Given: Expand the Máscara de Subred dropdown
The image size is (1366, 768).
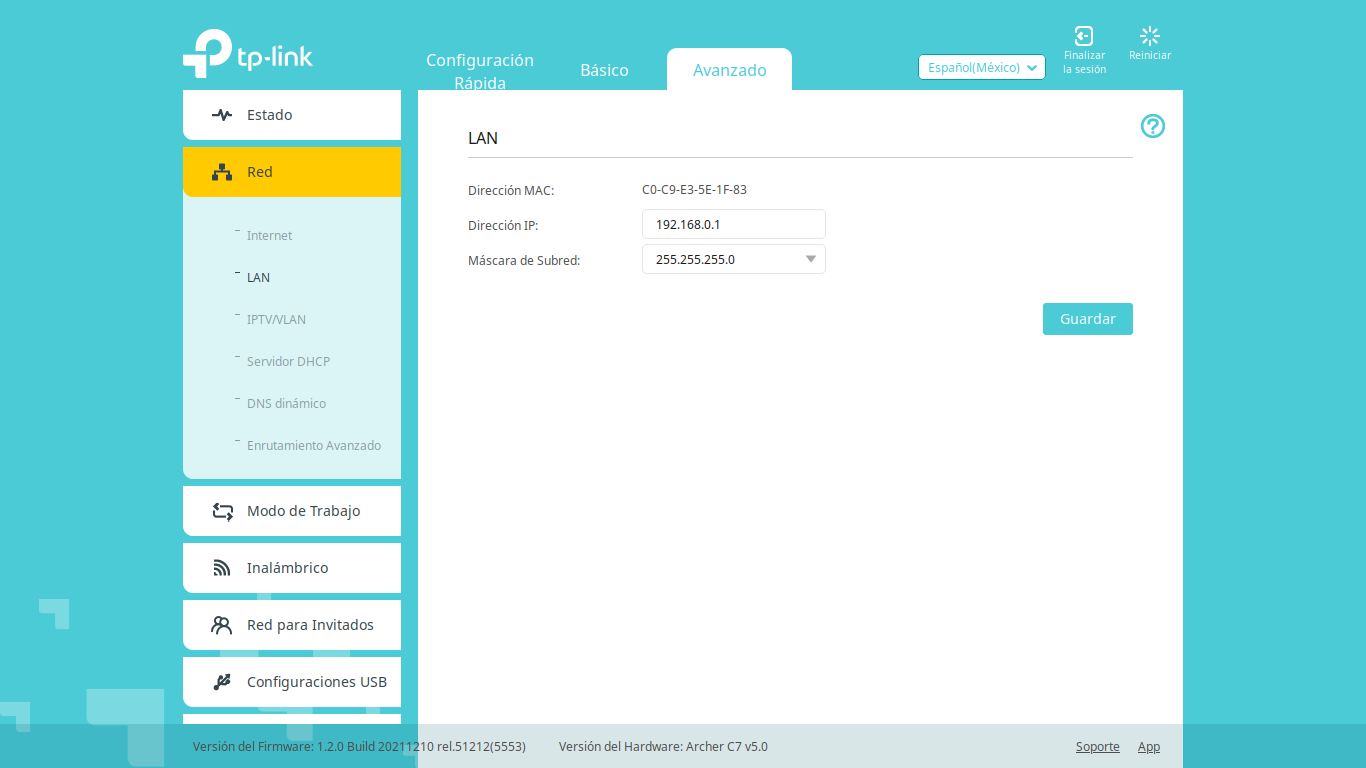Looking at the screenshot, I should (734, 259).
